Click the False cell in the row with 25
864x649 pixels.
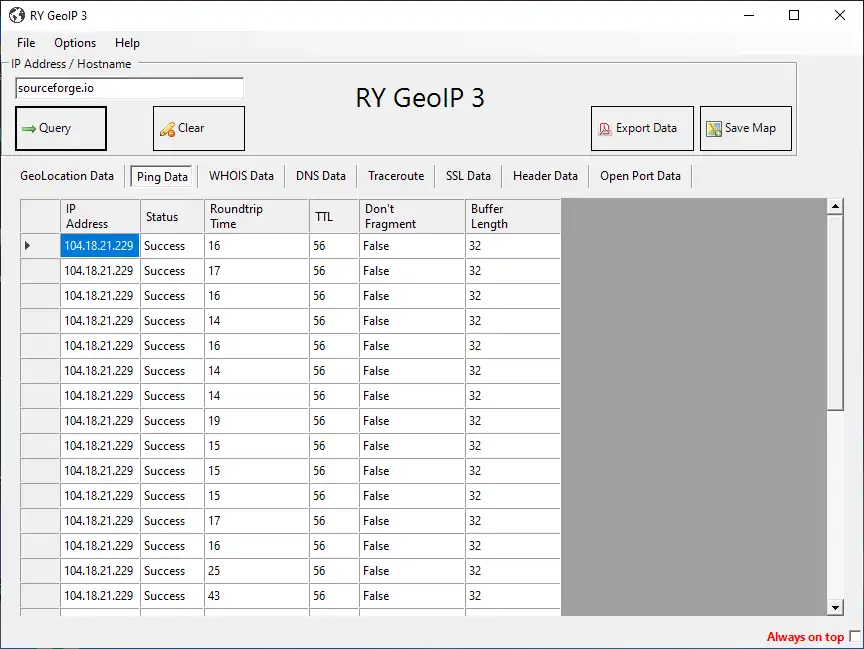pos(412,571)
